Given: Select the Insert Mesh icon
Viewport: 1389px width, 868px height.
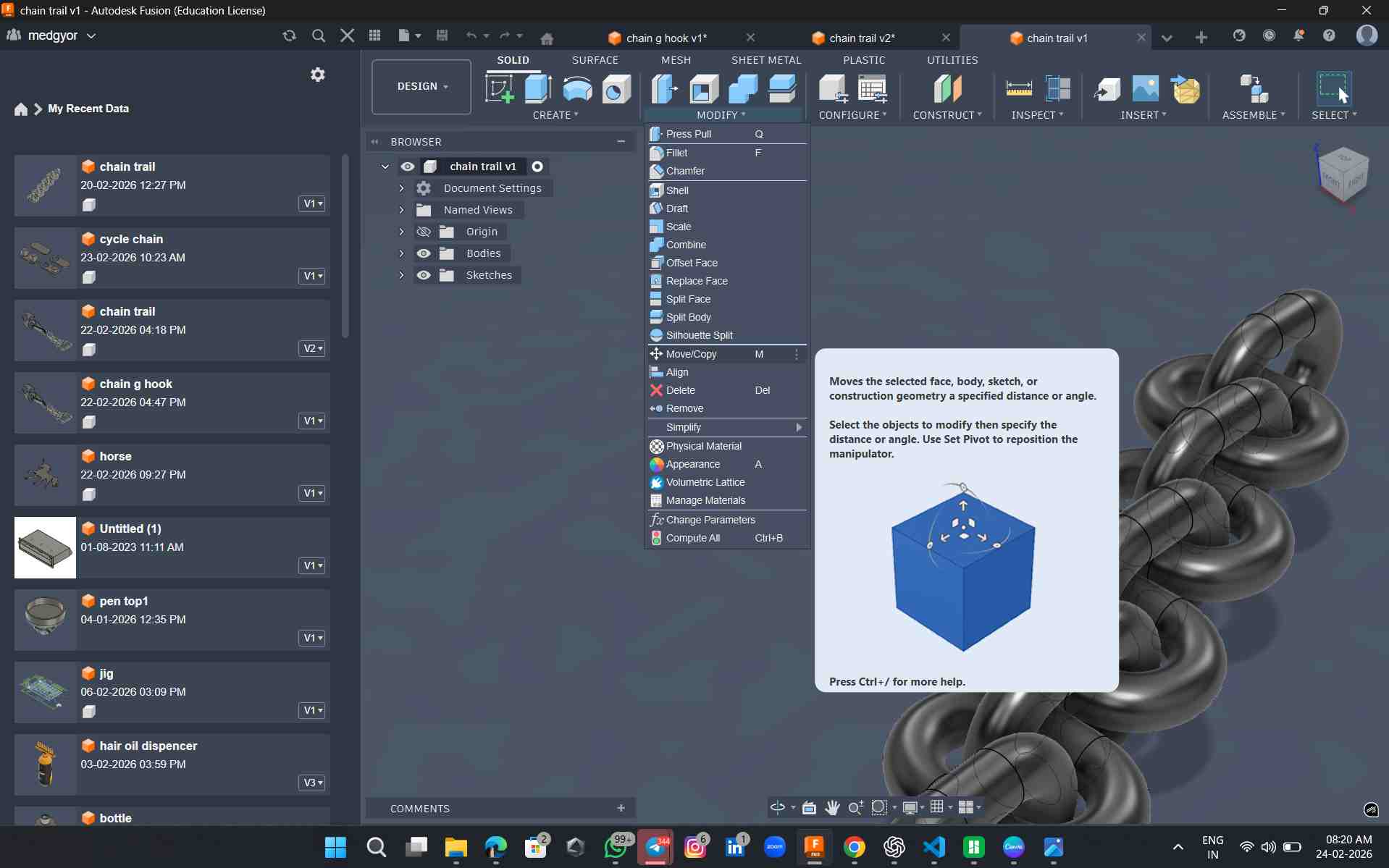Looking at the screenshot, I should pos(1186,89).
